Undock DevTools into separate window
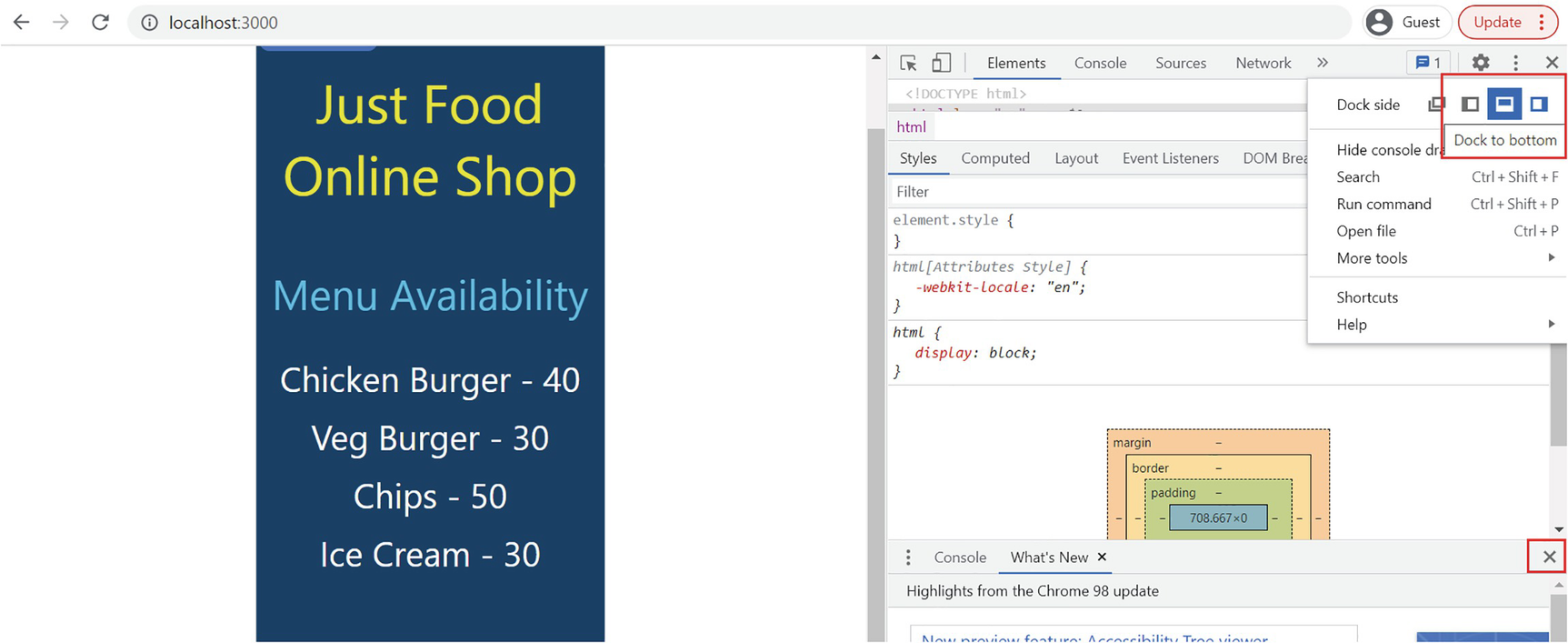This screenshot has height=643, width=1568. click(1436, 105)
